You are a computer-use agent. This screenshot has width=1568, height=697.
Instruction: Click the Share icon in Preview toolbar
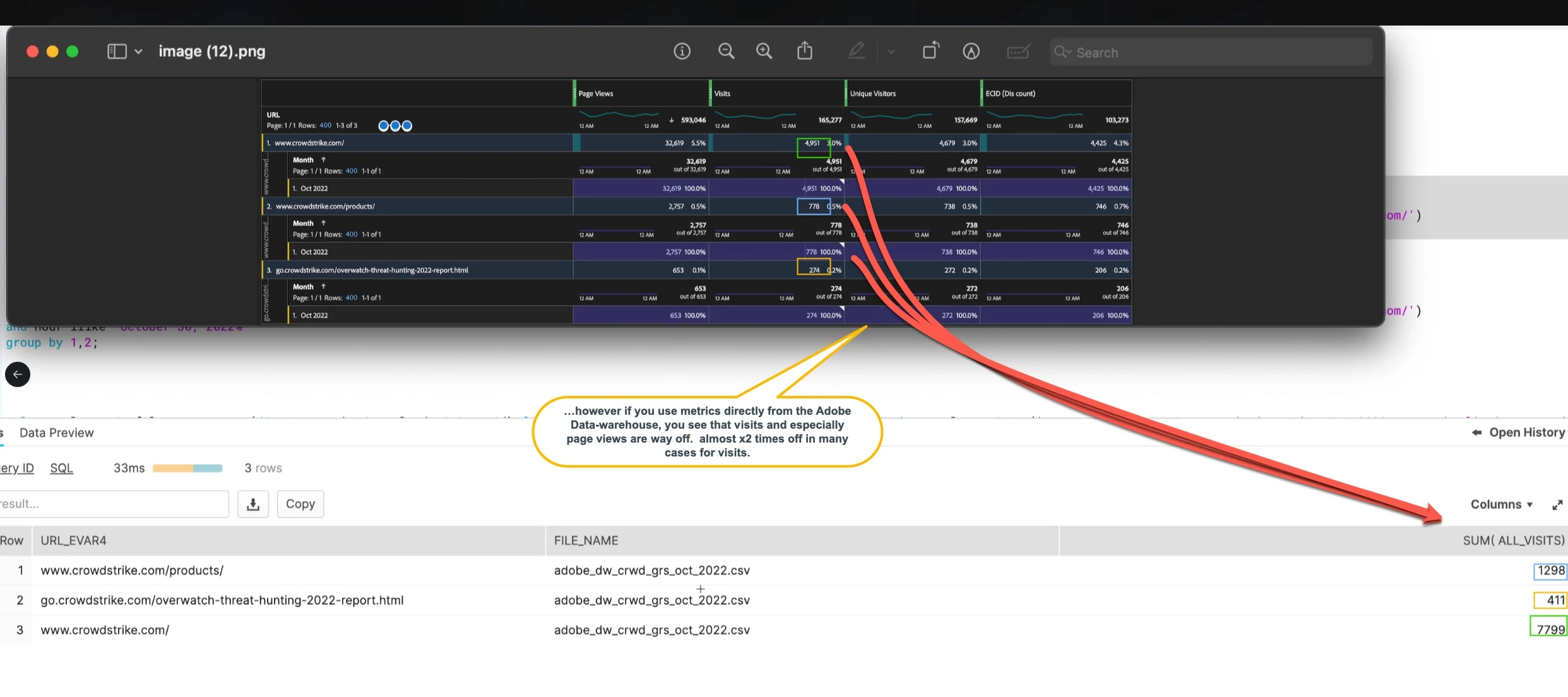805,51
